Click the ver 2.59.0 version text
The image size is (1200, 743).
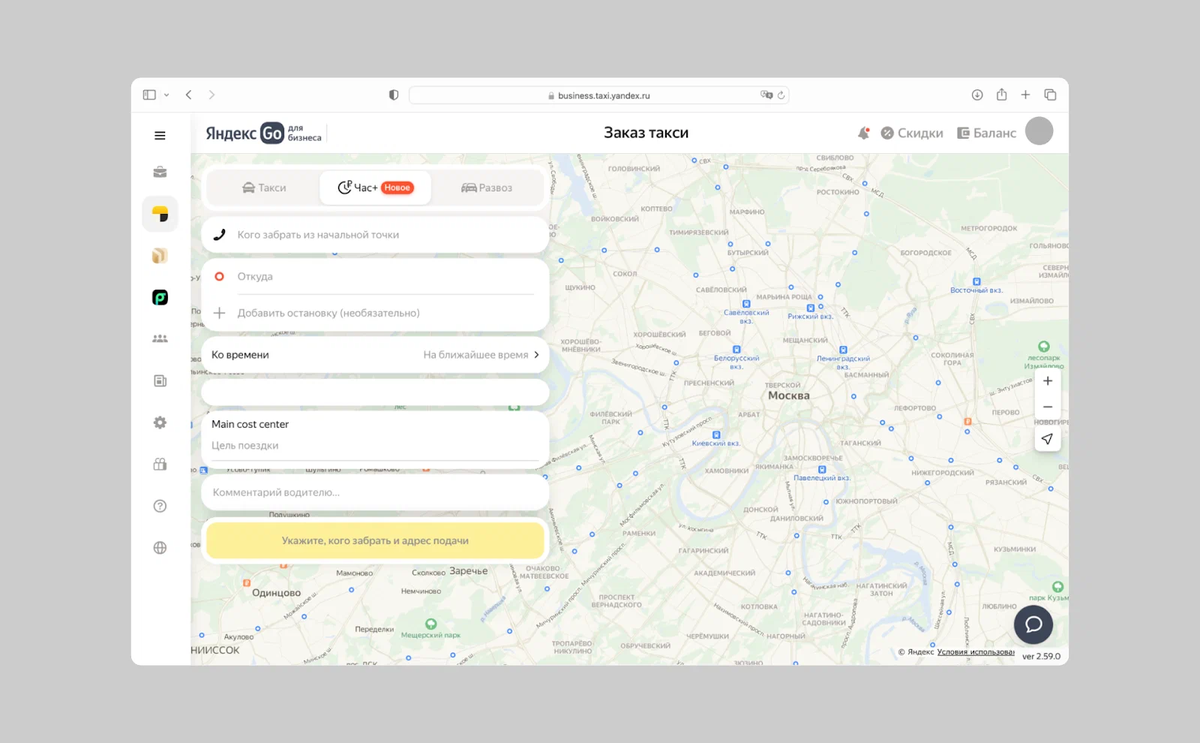1041,657
